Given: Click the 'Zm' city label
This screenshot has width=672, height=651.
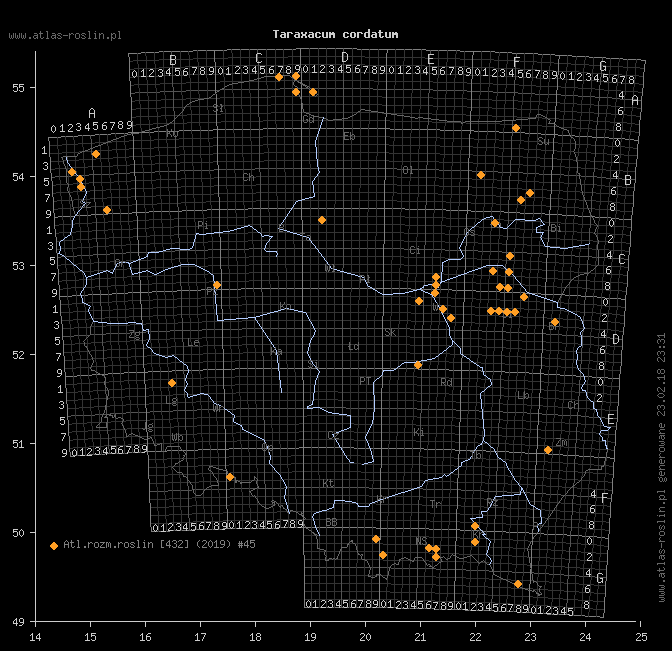Looking at the screenshot, I should [x=562, y=442].
